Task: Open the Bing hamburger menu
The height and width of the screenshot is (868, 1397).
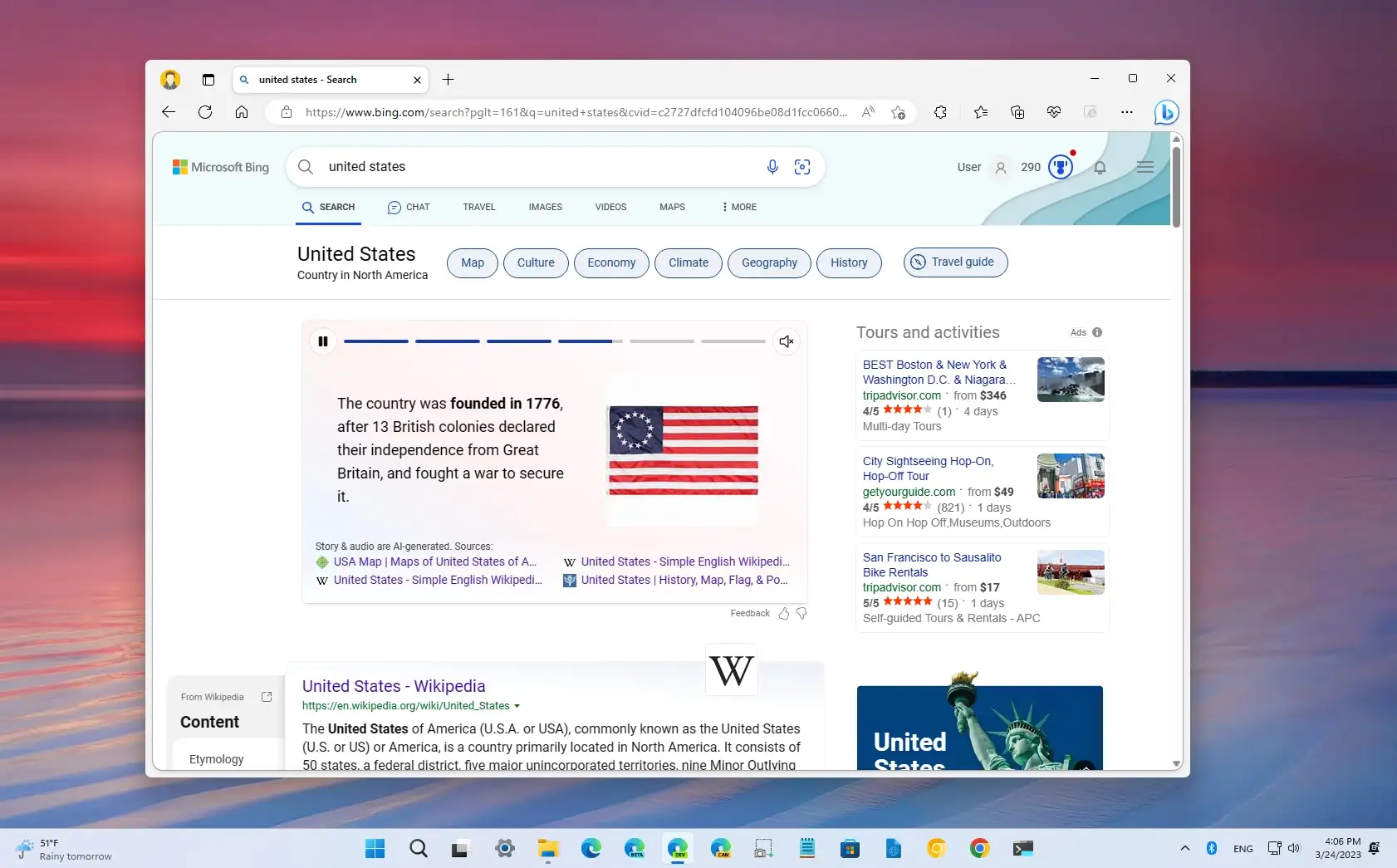Action: (1145, 167)
